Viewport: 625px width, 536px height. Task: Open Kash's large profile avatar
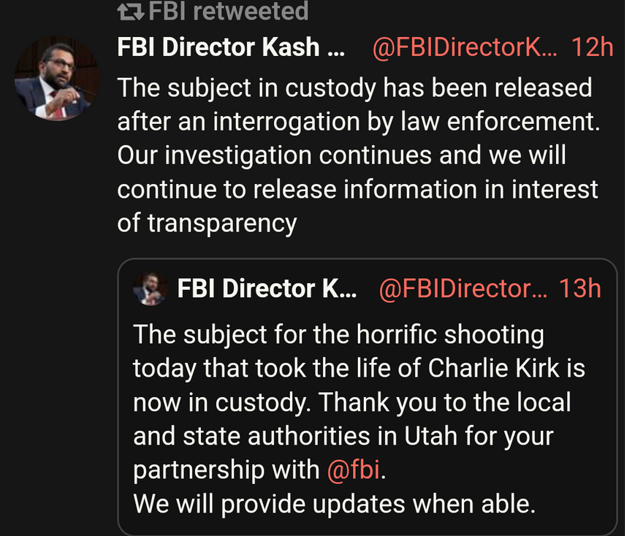coord(58,79)
